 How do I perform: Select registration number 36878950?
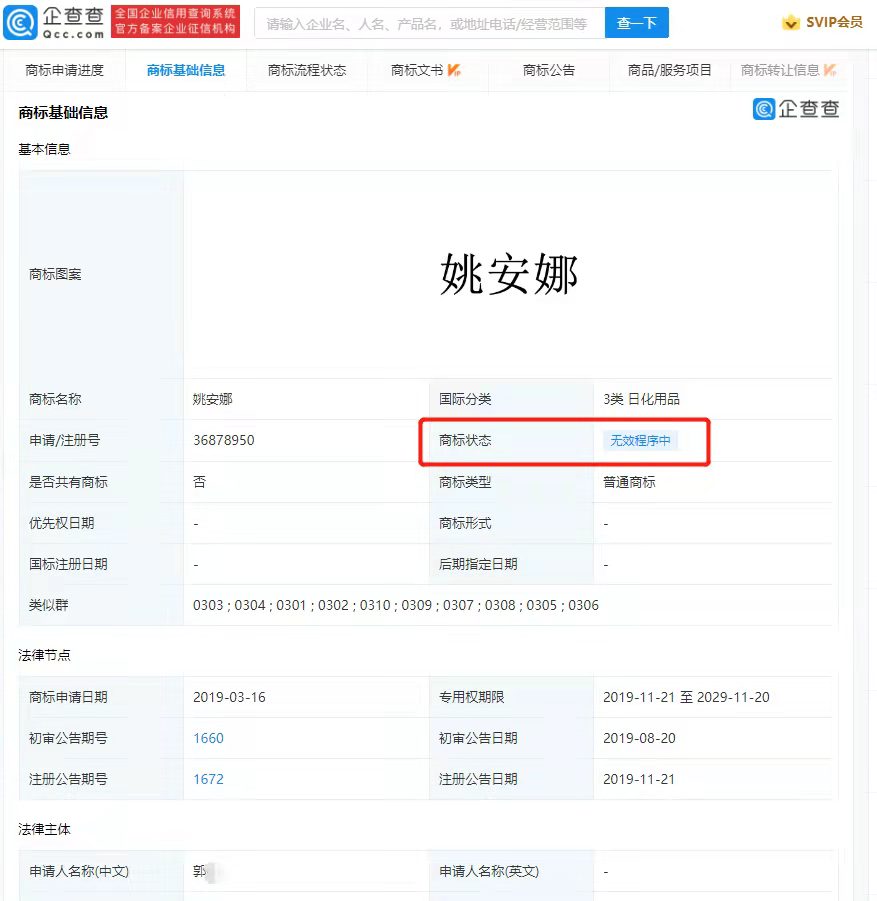point(224,440)
